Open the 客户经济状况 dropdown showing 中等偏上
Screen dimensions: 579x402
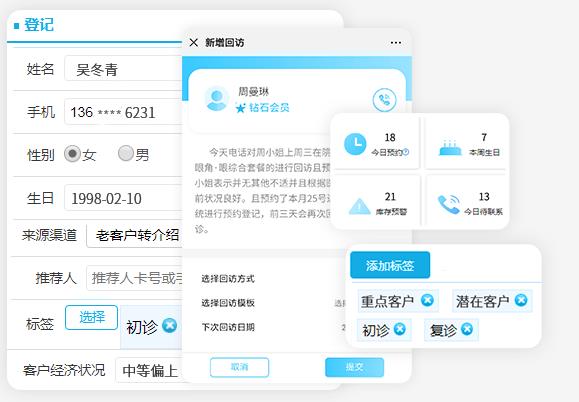click(x=149, y=370)
